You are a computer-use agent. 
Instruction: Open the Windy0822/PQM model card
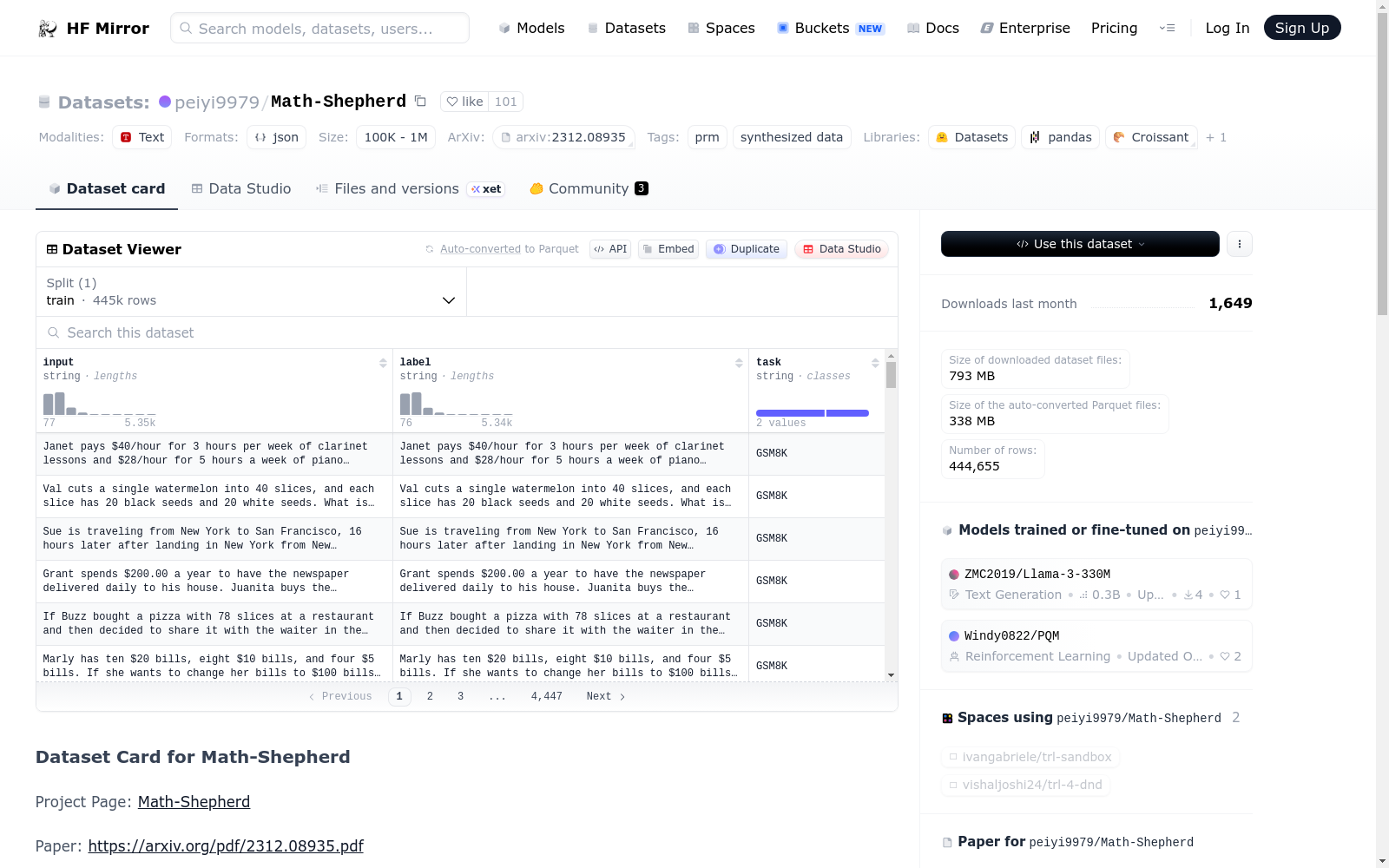(x=1096, y=646)
